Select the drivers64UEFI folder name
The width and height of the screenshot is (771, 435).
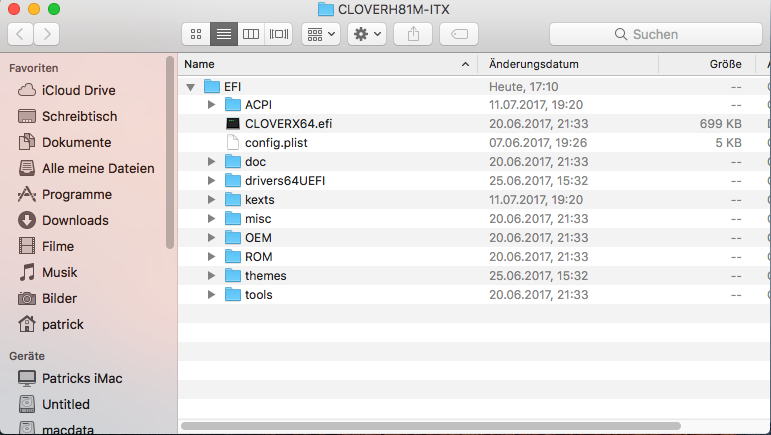[x=285, y=181]
